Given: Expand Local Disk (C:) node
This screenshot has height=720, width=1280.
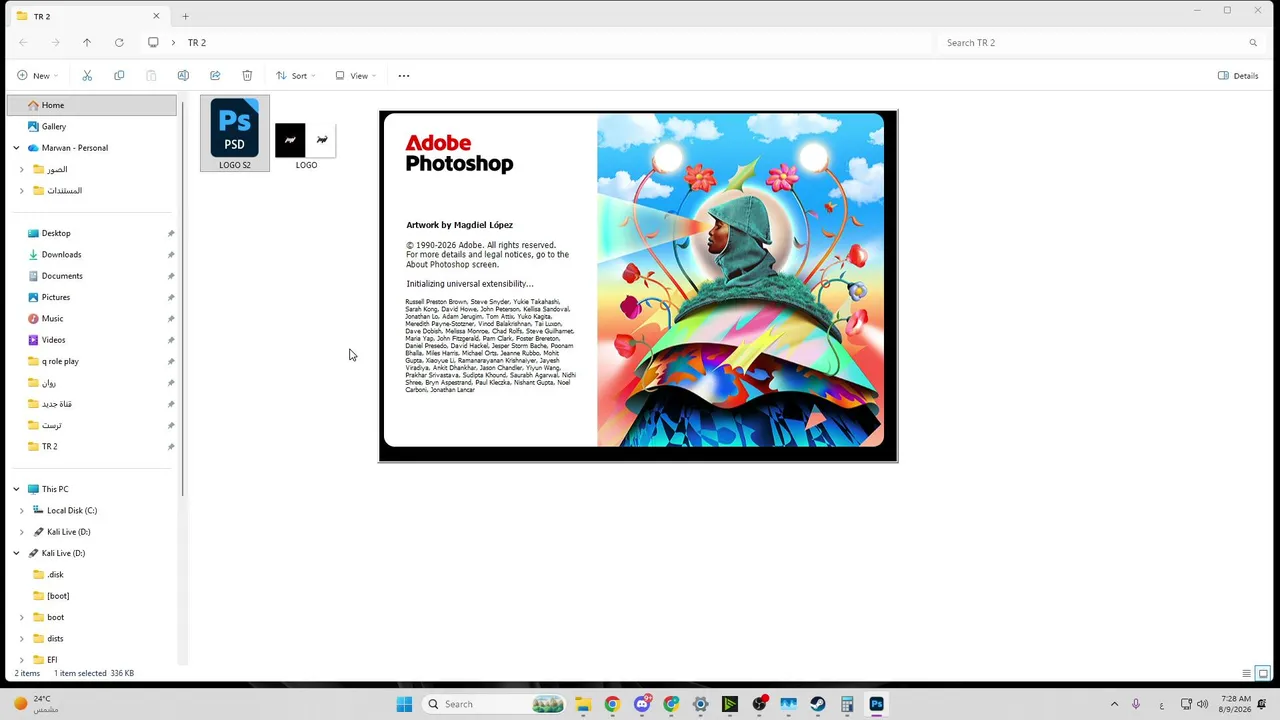Looking at the screenshot, I should click(22, 510).
